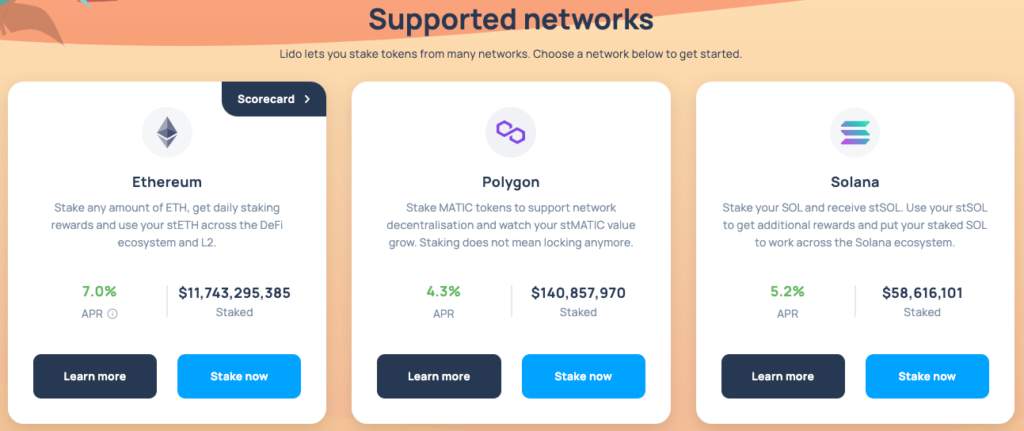Click the $11,743,295,385 staked amount
1024x431 pixels.
pos(234,293)
